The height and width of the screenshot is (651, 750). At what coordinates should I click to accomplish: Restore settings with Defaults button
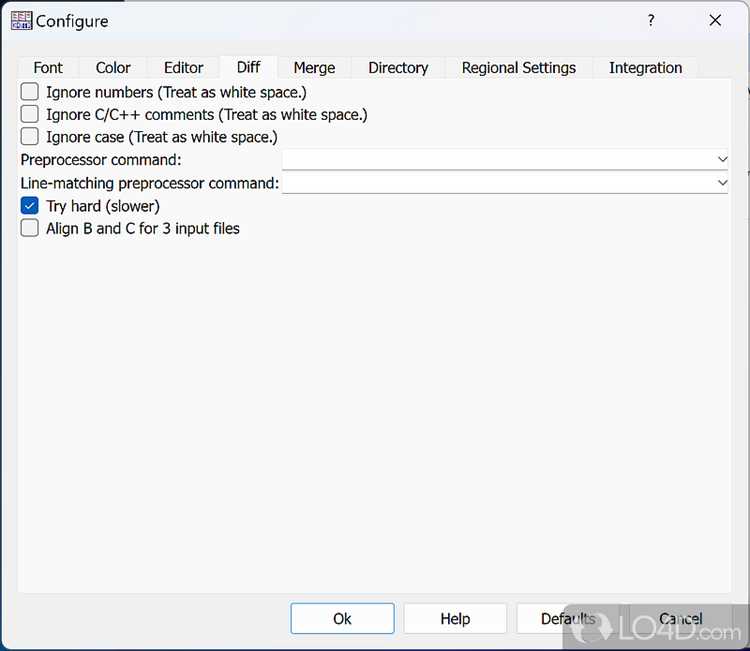click(x=568, y=618)
